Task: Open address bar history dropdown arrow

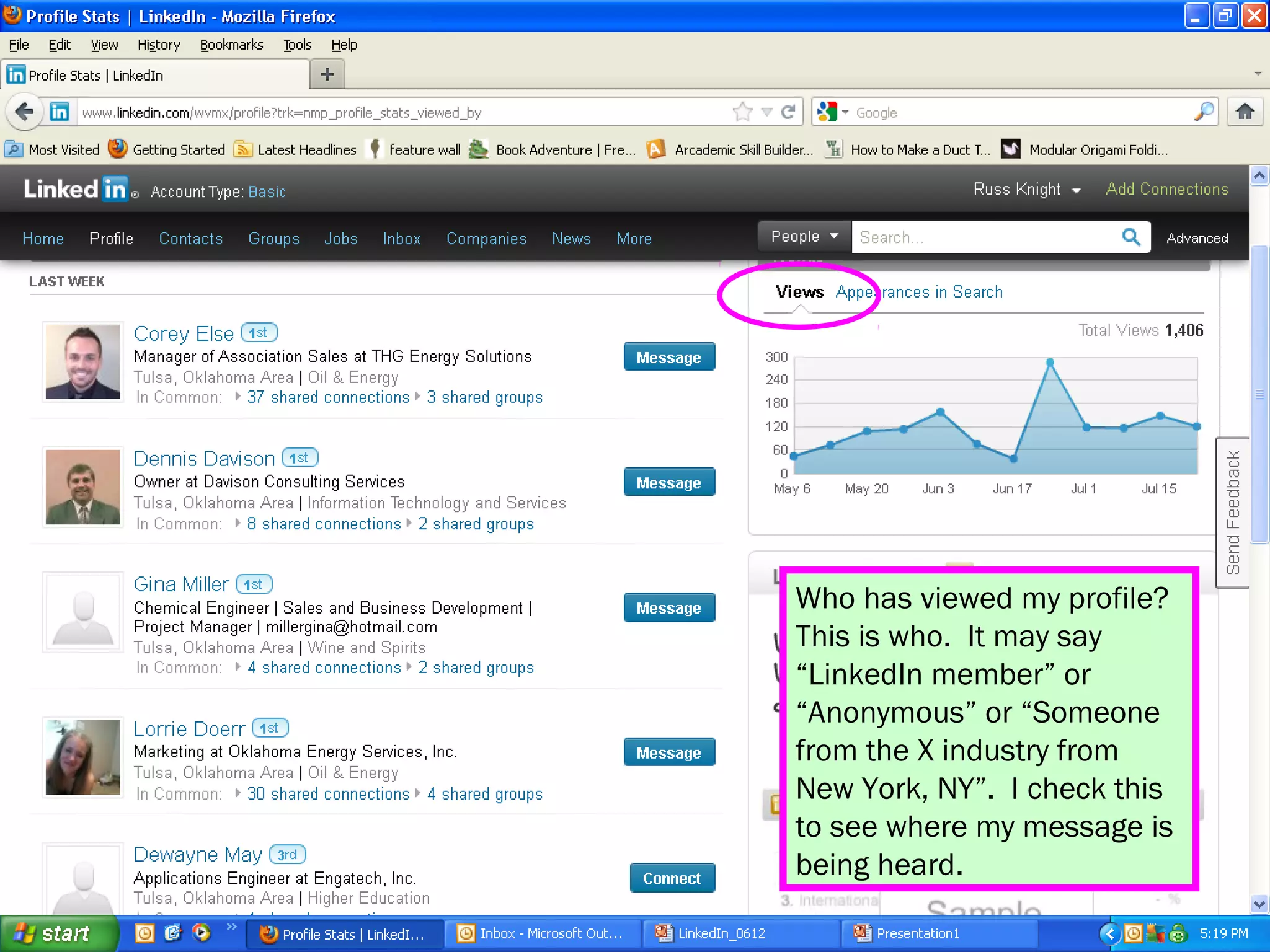Action: pos(767,112)
